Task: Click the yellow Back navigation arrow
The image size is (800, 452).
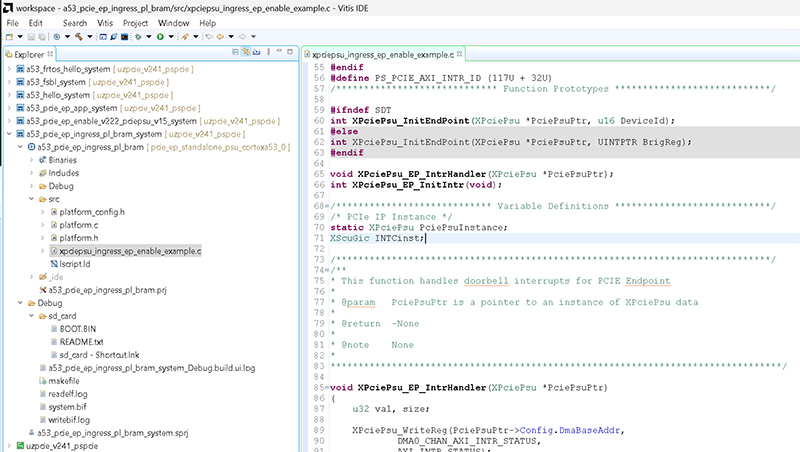Action: [220, 37]
